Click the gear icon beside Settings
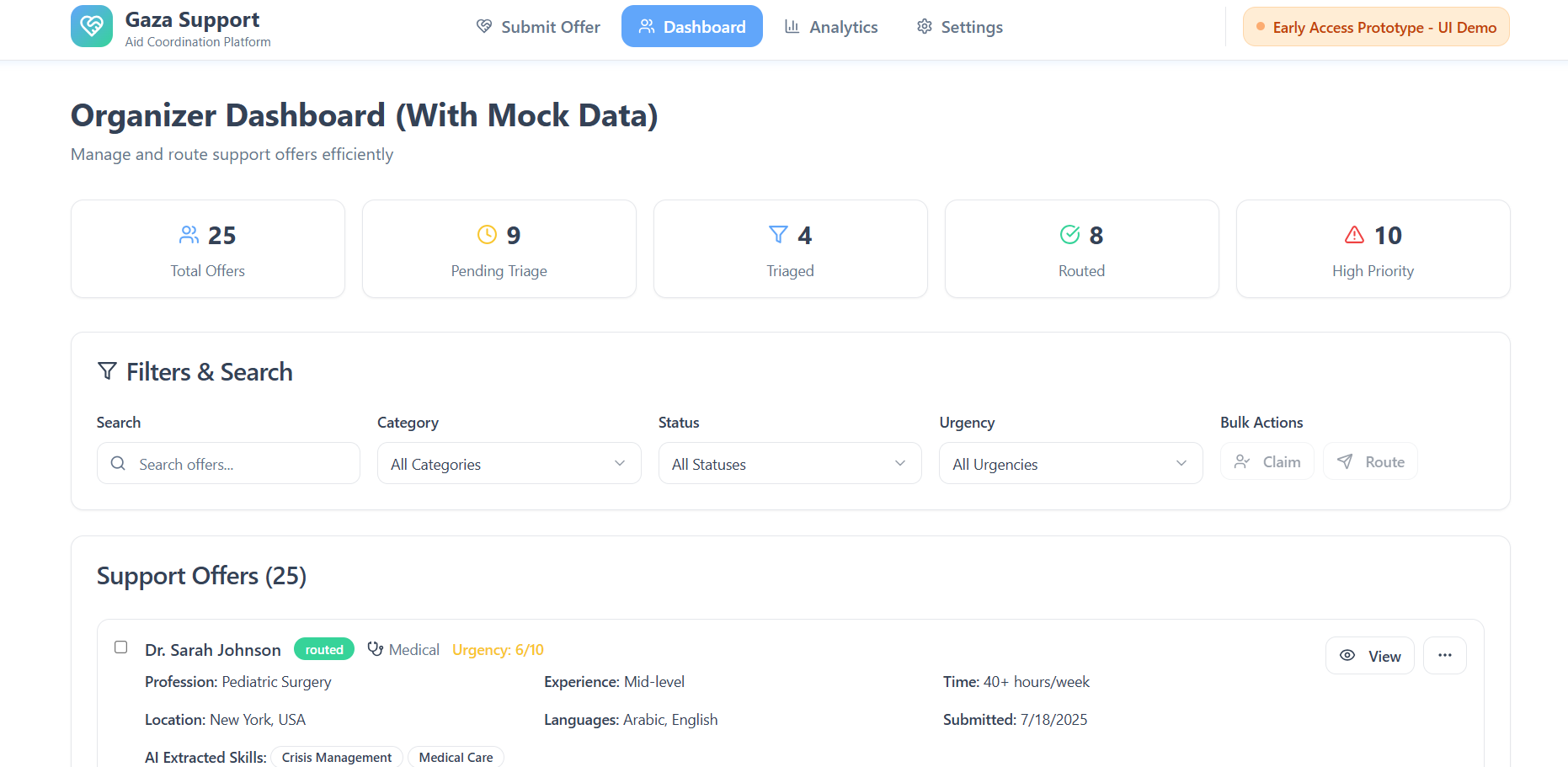Image resolution: width=1568 pixels, height=767 pixels. click(x=925, y=26)
